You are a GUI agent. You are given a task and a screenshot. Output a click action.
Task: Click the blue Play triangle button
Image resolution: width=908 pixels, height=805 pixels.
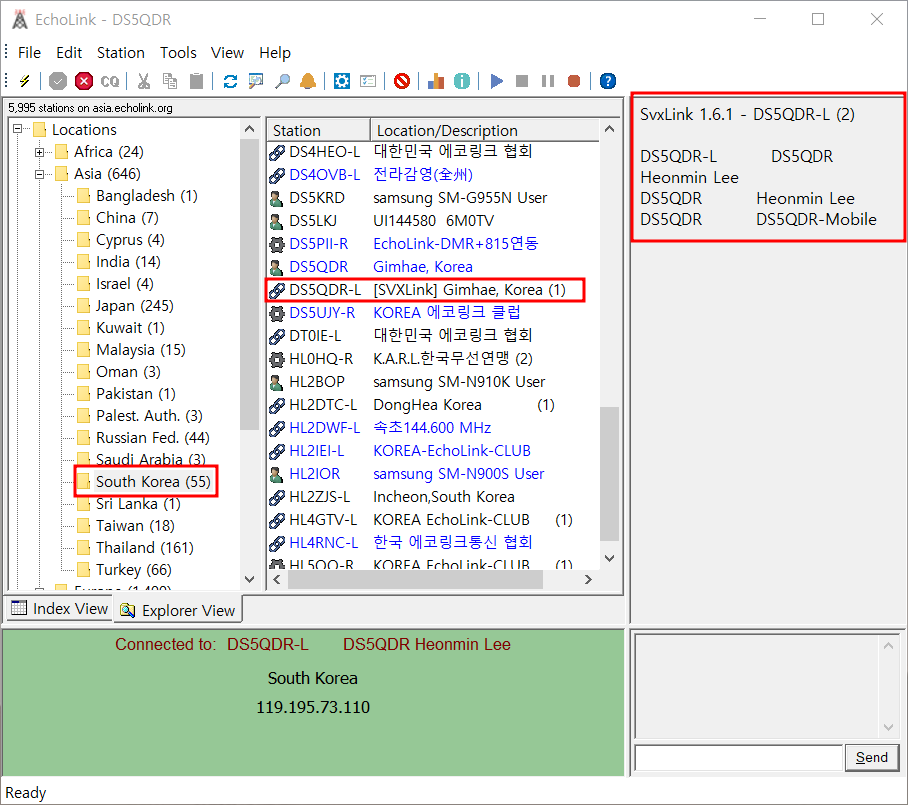click(x=496, y=81)
